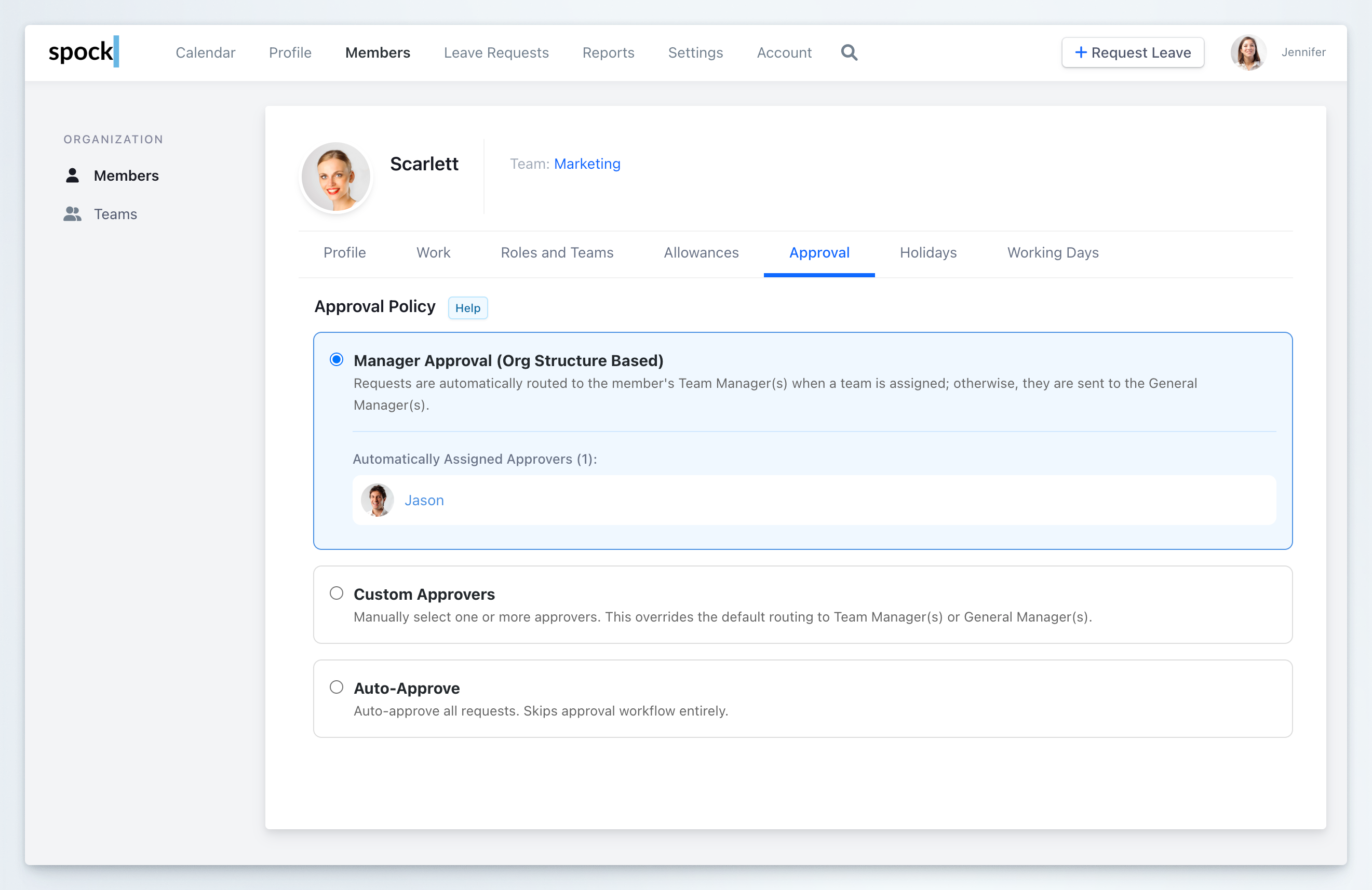The image size is (1372, 890).
Task: Click Jason's avatar under assigned approvers
Action: (377, 501)
